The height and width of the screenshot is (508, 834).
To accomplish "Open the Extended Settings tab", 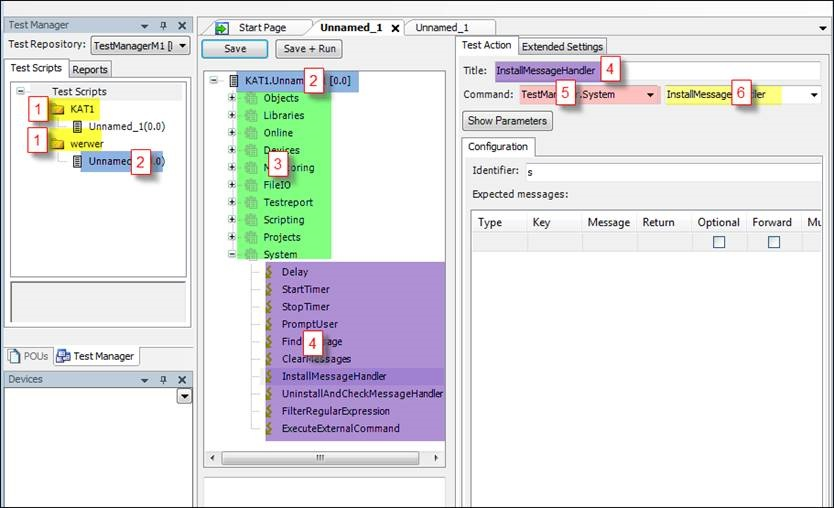I will tap(562, 46).
